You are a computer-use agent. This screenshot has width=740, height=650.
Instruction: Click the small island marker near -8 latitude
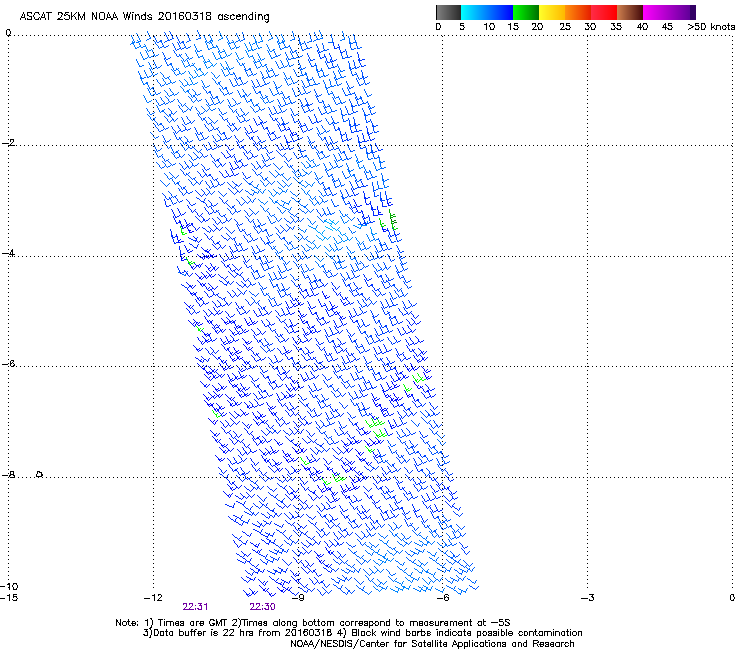click(40, 474)
